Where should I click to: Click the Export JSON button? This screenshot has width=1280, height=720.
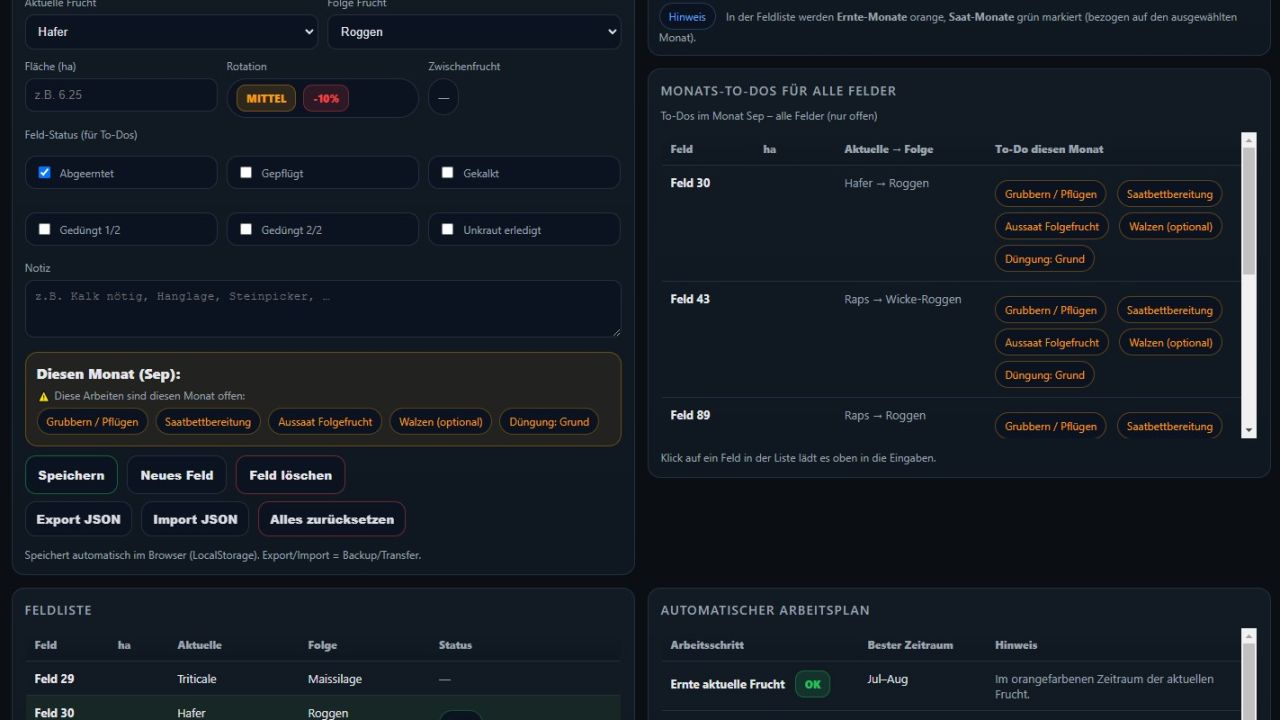[x=78, y=519]
